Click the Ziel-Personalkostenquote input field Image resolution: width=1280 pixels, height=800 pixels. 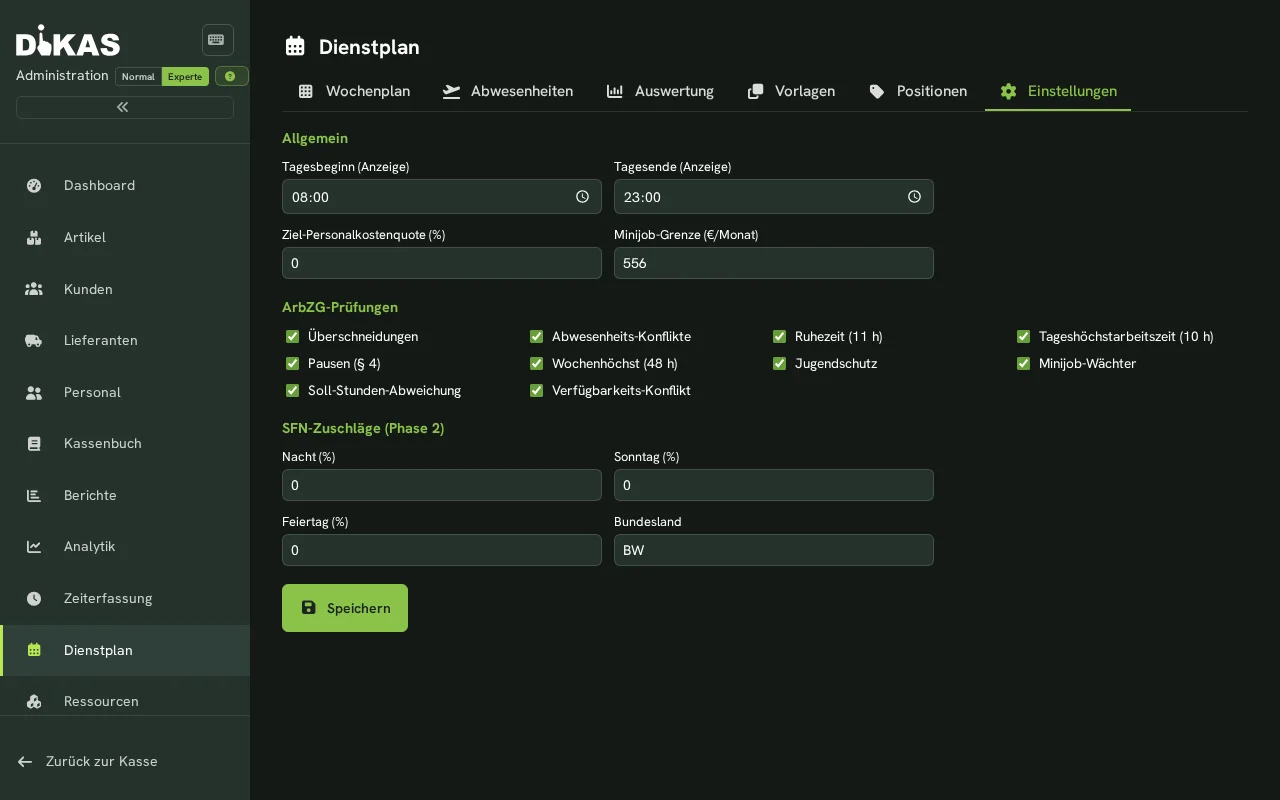[442, 263]
